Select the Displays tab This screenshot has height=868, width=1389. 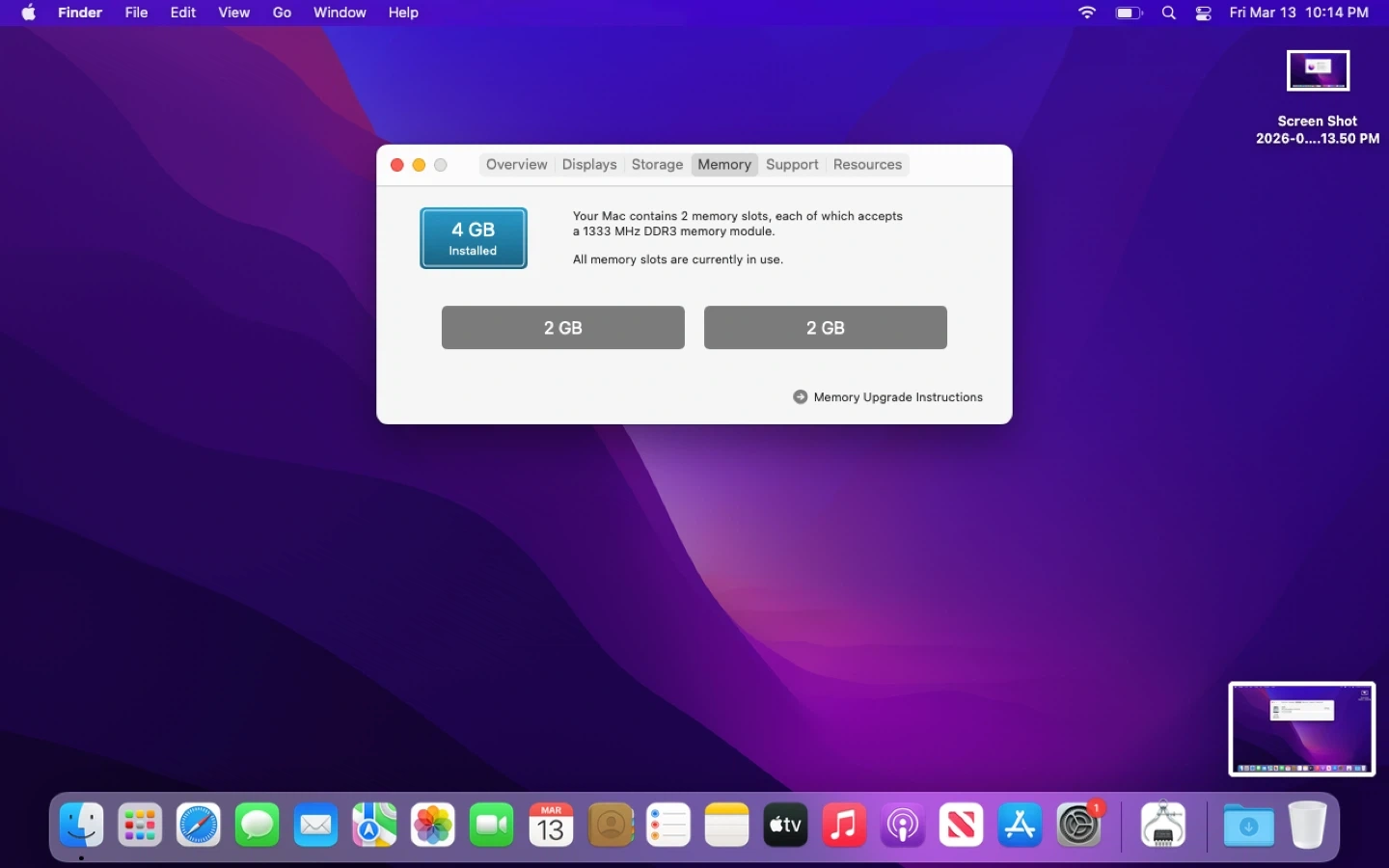click(x=588, y=165)
